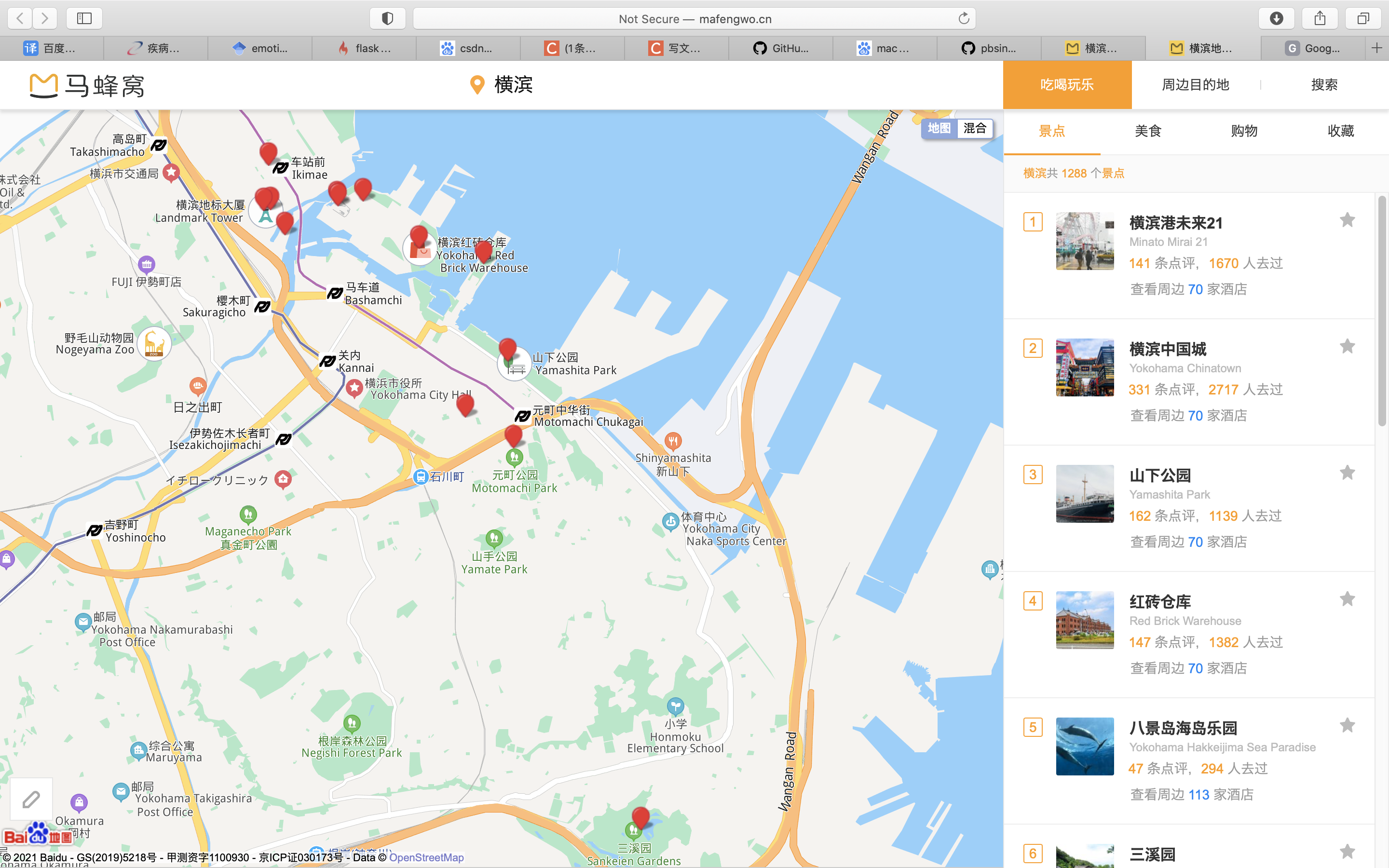Open 查看周边 70 家酒店 under 山下公园
The image size is (1389, 868).
[x=1188, y=542]
